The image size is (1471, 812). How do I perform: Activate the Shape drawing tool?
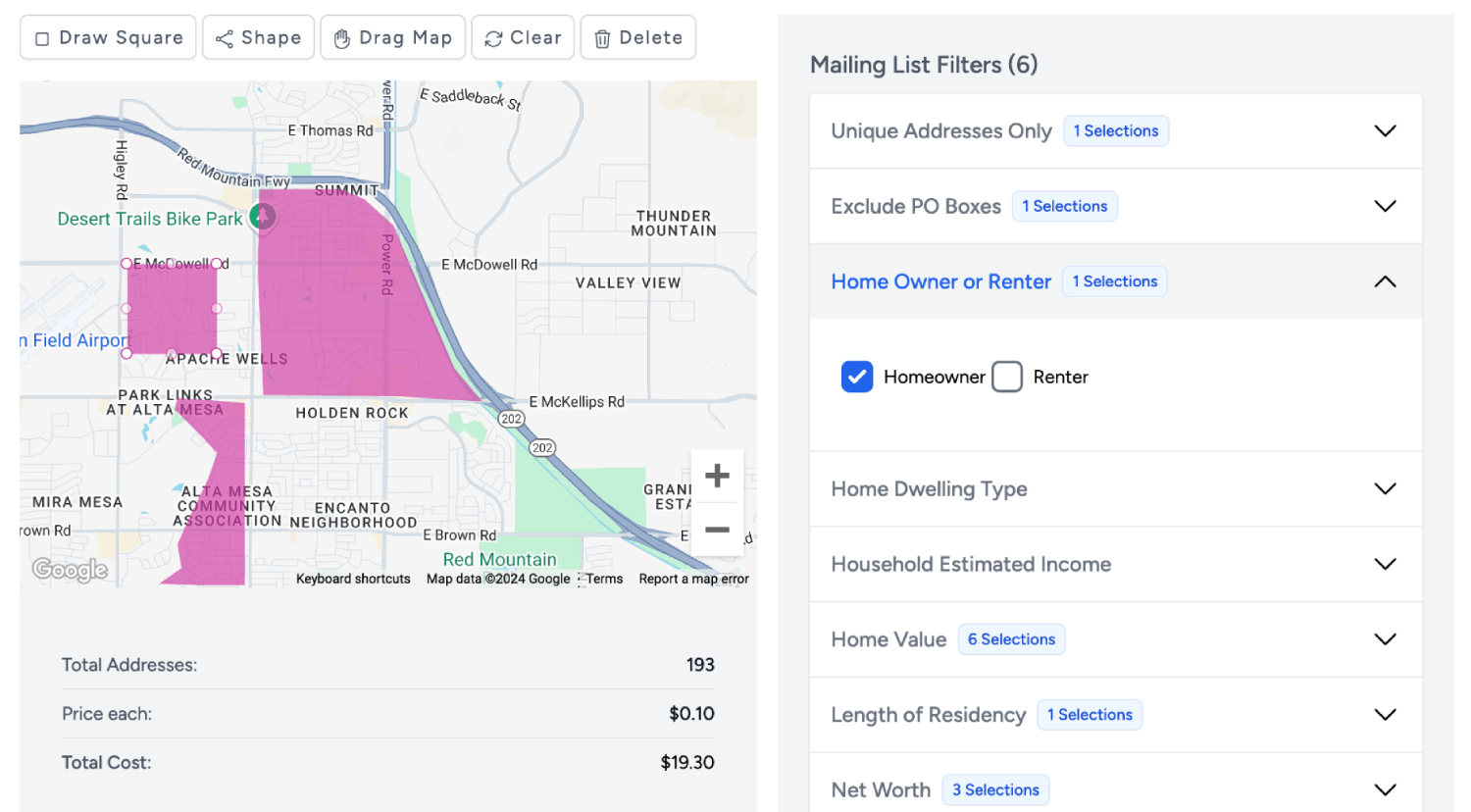point(258,38)
